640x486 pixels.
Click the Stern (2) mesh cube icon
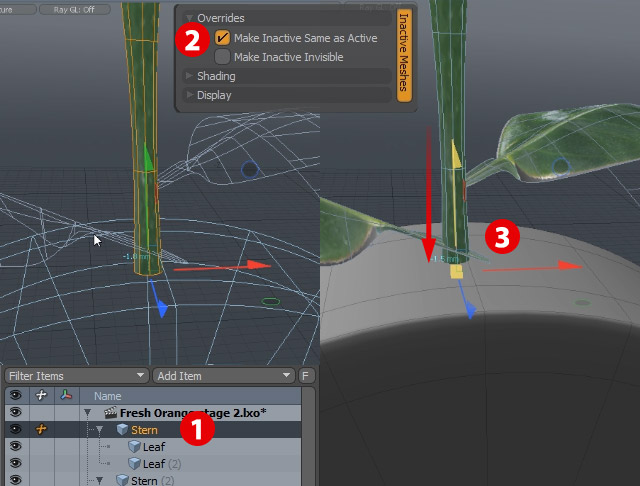[x=122, y=480]
